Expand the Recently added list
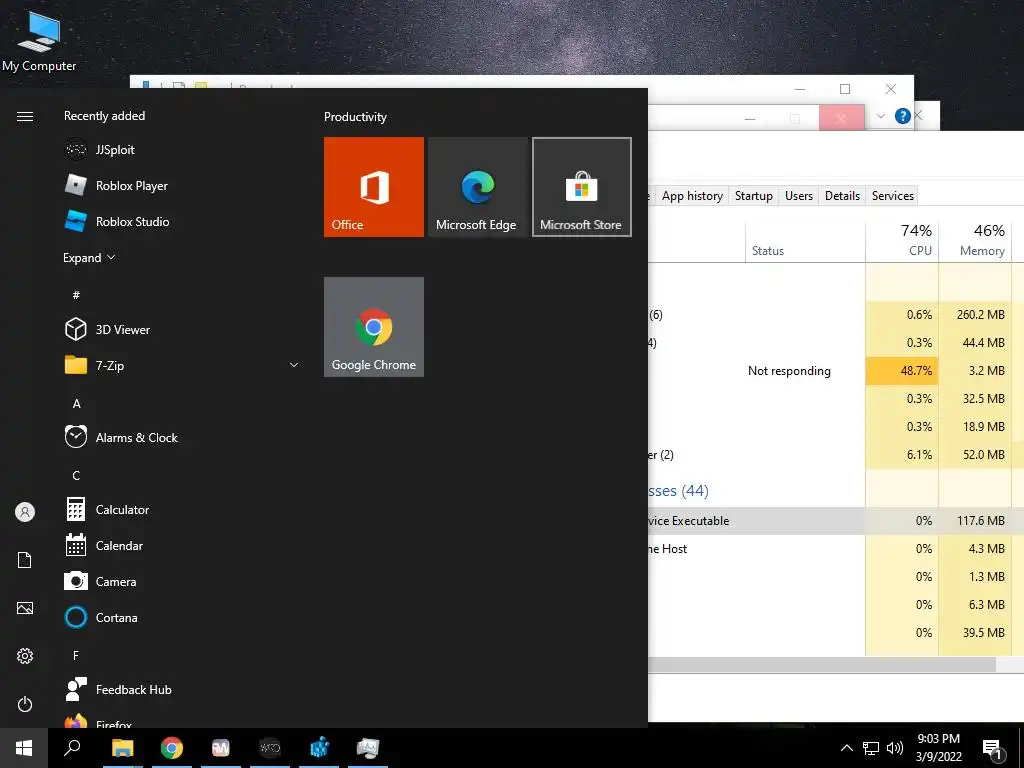Image resolution: width=1024 pixels, height=768 pixels. click(x=89, y=257)
